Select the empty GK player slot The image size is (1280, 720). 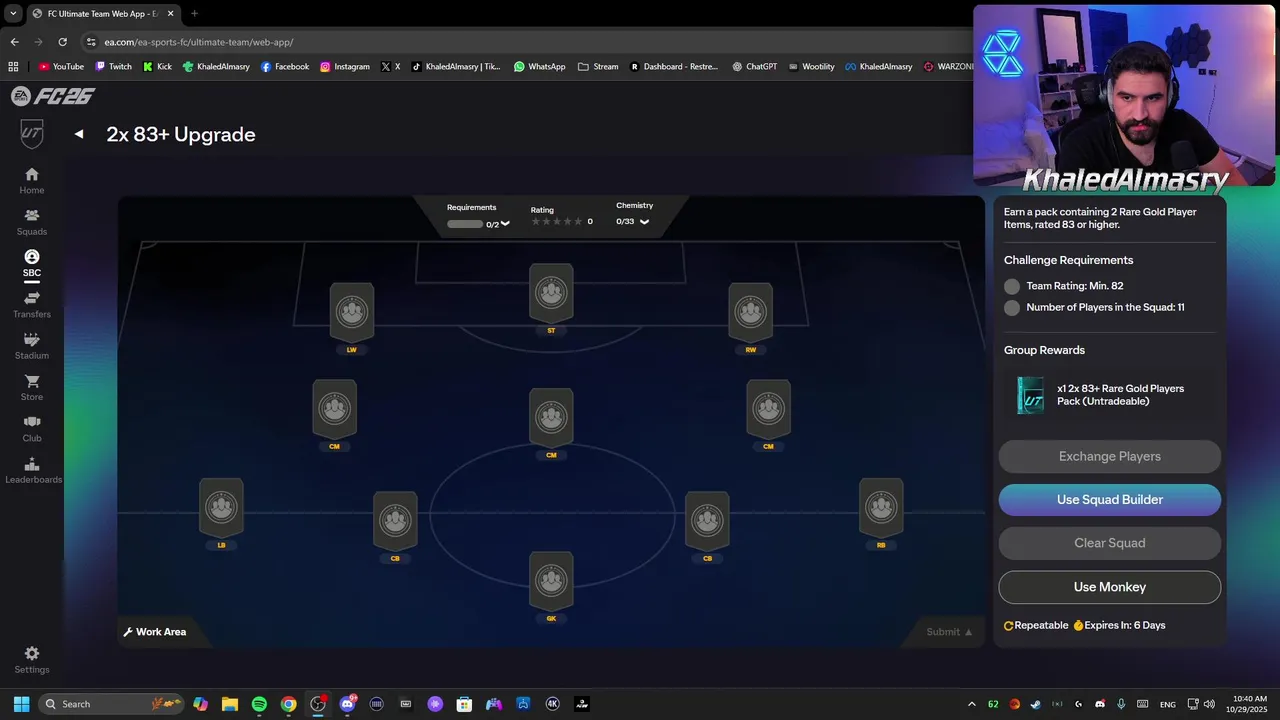pyautogui.click(x=551, y=581)
